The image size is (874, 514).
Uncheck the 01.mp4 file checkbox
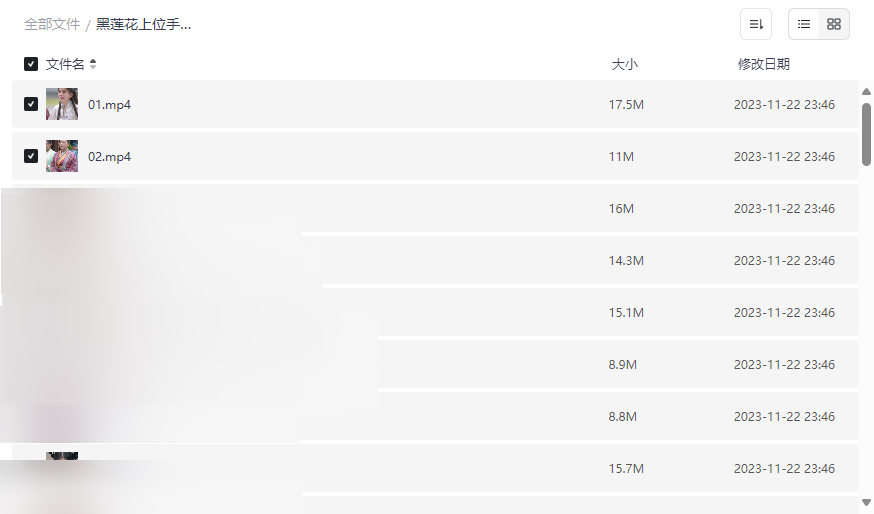point(31,104)
